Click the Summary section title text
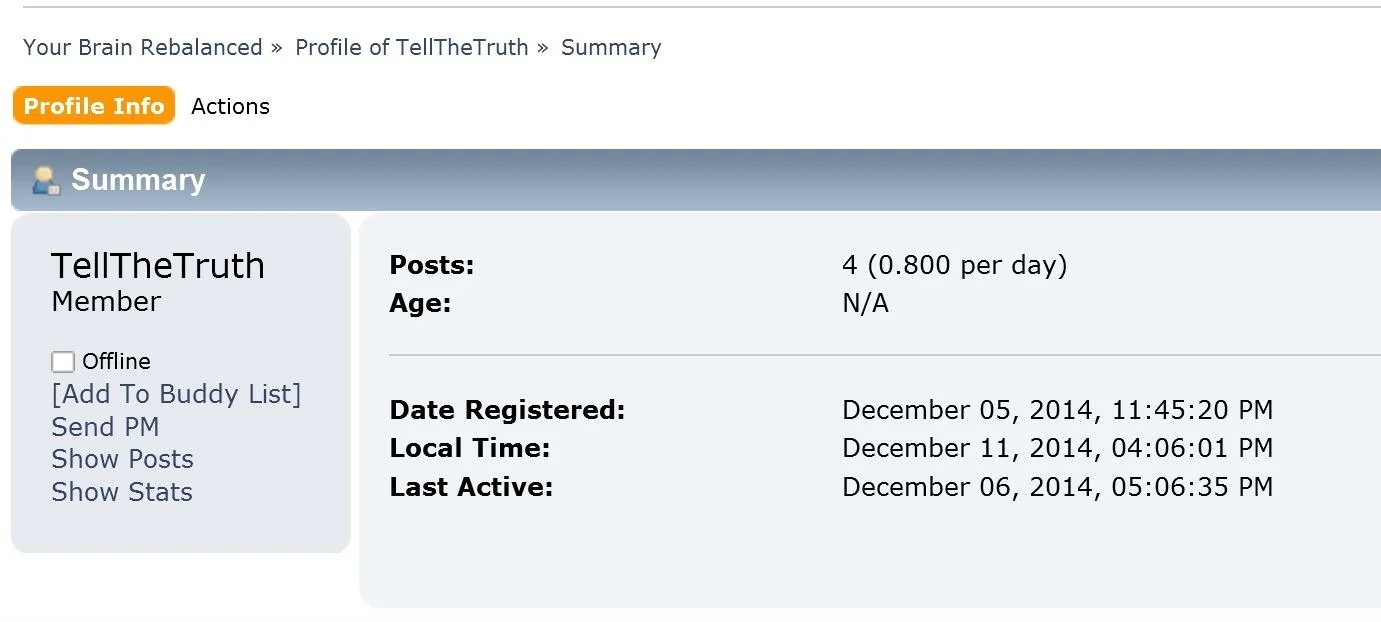Viewport: 1381px width, 622px height. [138, 180]
